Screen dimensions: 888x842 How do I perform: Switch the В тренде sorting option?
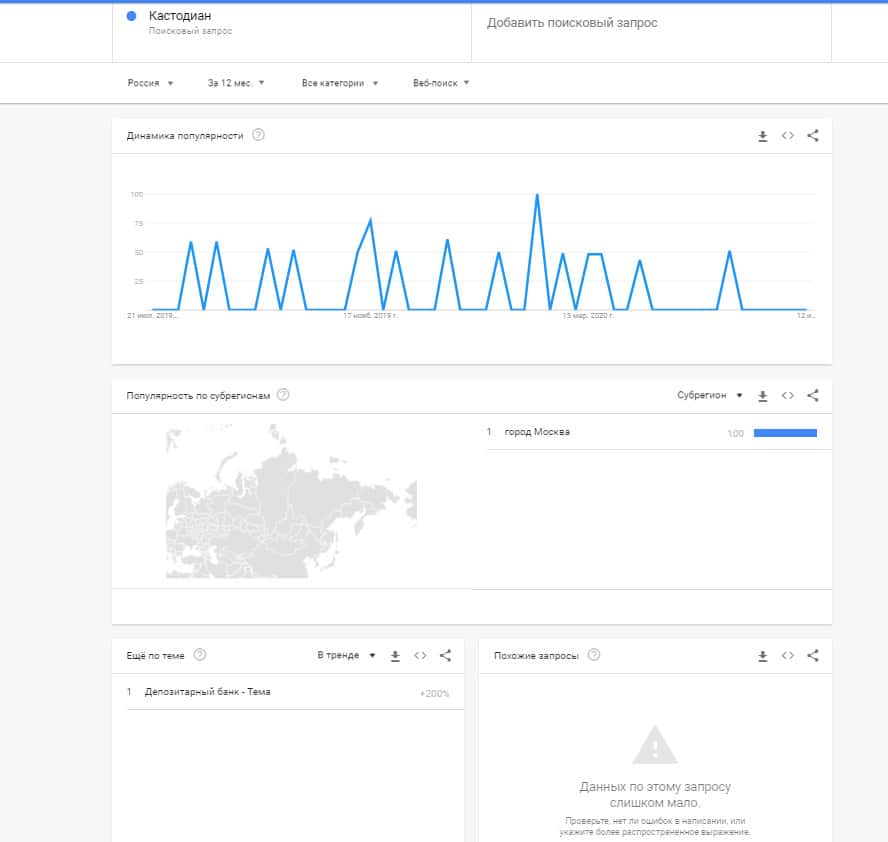[346, 656]
